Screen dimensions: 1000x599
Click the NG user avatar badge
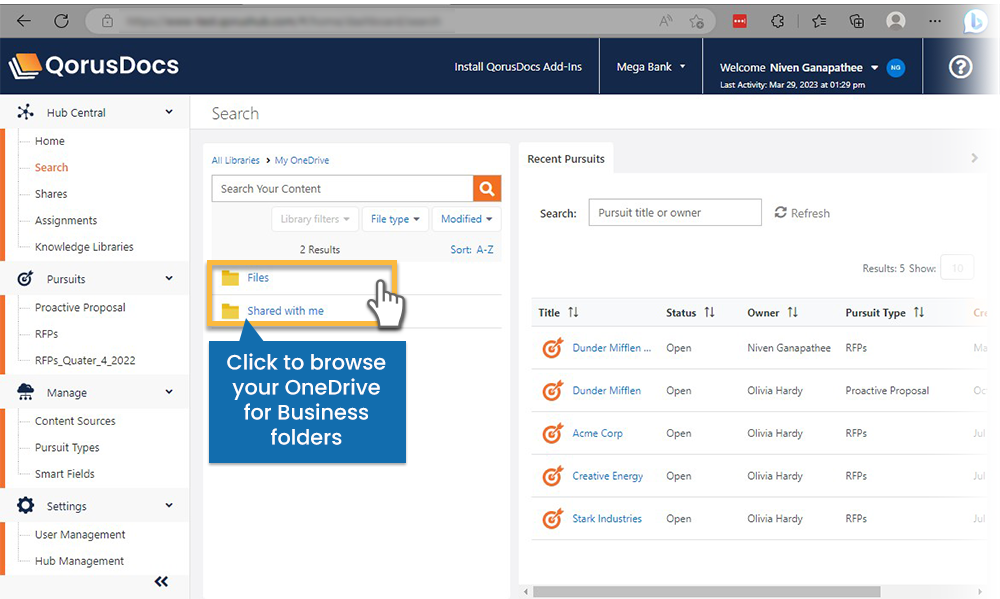[x=895, y=68]
